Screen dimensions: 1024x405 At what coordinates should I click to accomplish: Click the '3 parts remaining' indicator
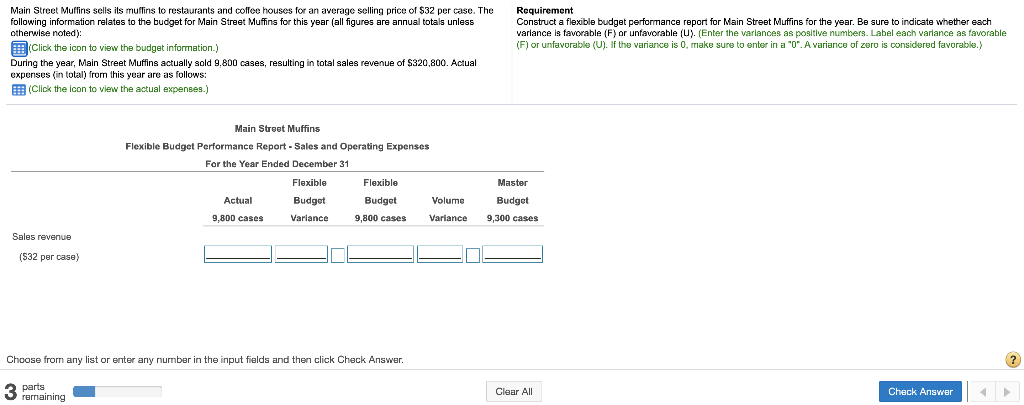click(35, 392)
